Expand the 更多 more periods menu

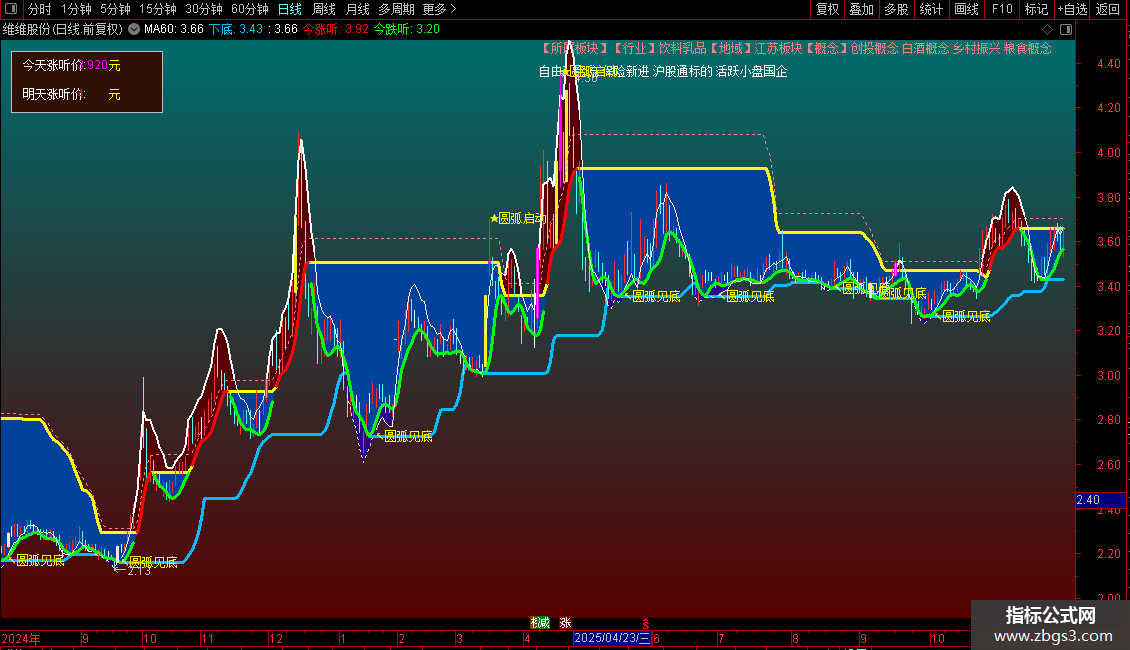(440, 9)
